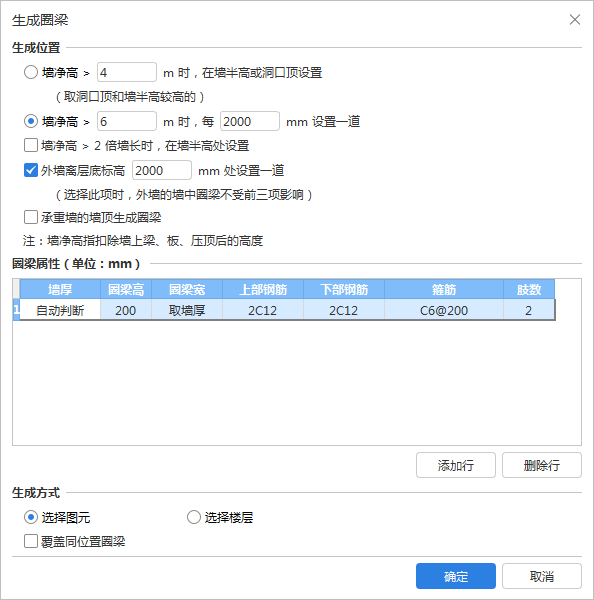Click the 上部钢筋 column header
The height and width of the screenshot is (600, 594).
263,289
